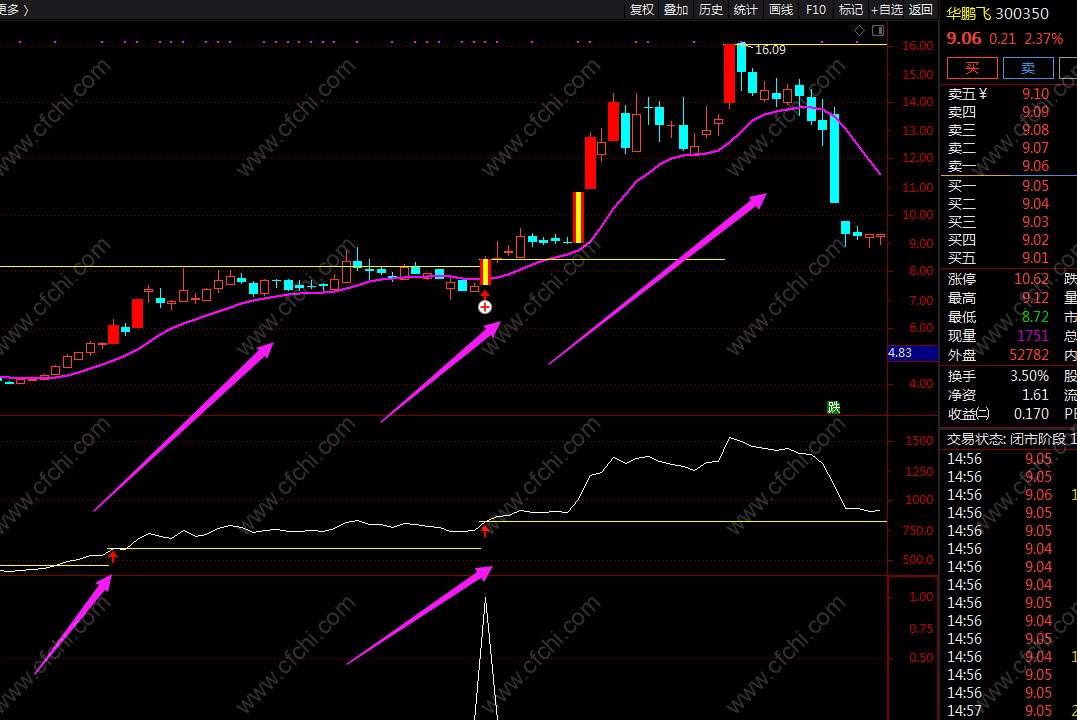Click the blue 4.83 price label on the axis

(x=912, y=353)
